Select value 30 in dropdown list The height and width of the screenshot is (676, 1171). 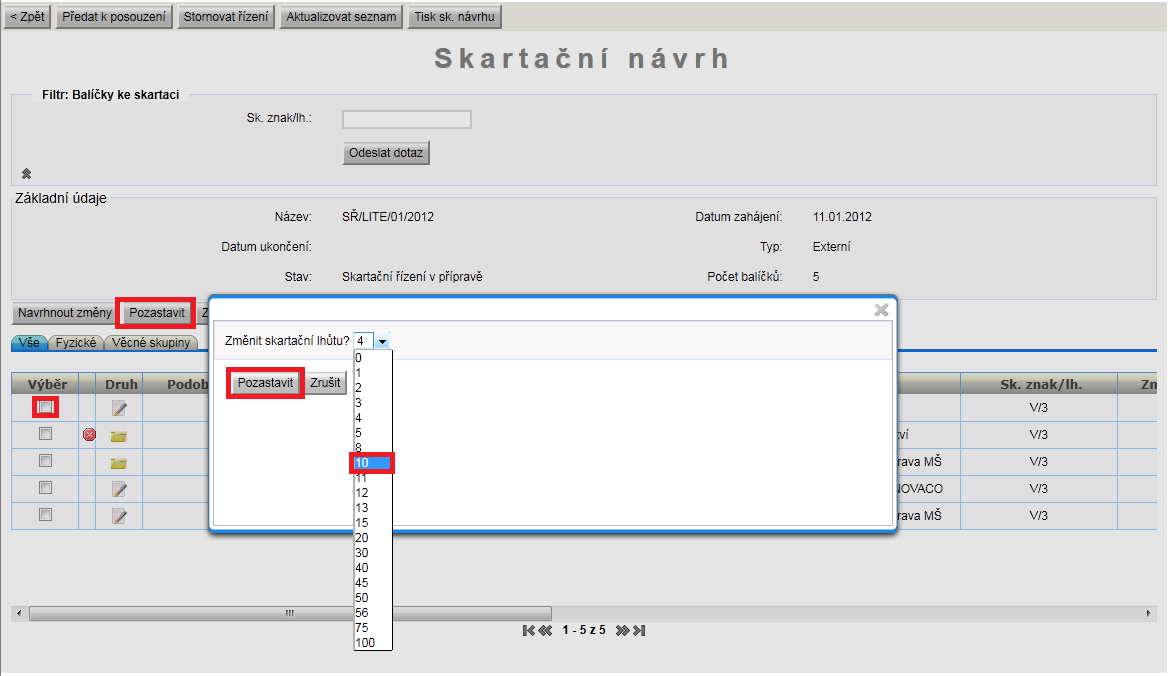pyautogui.click(x=373, y=553)
